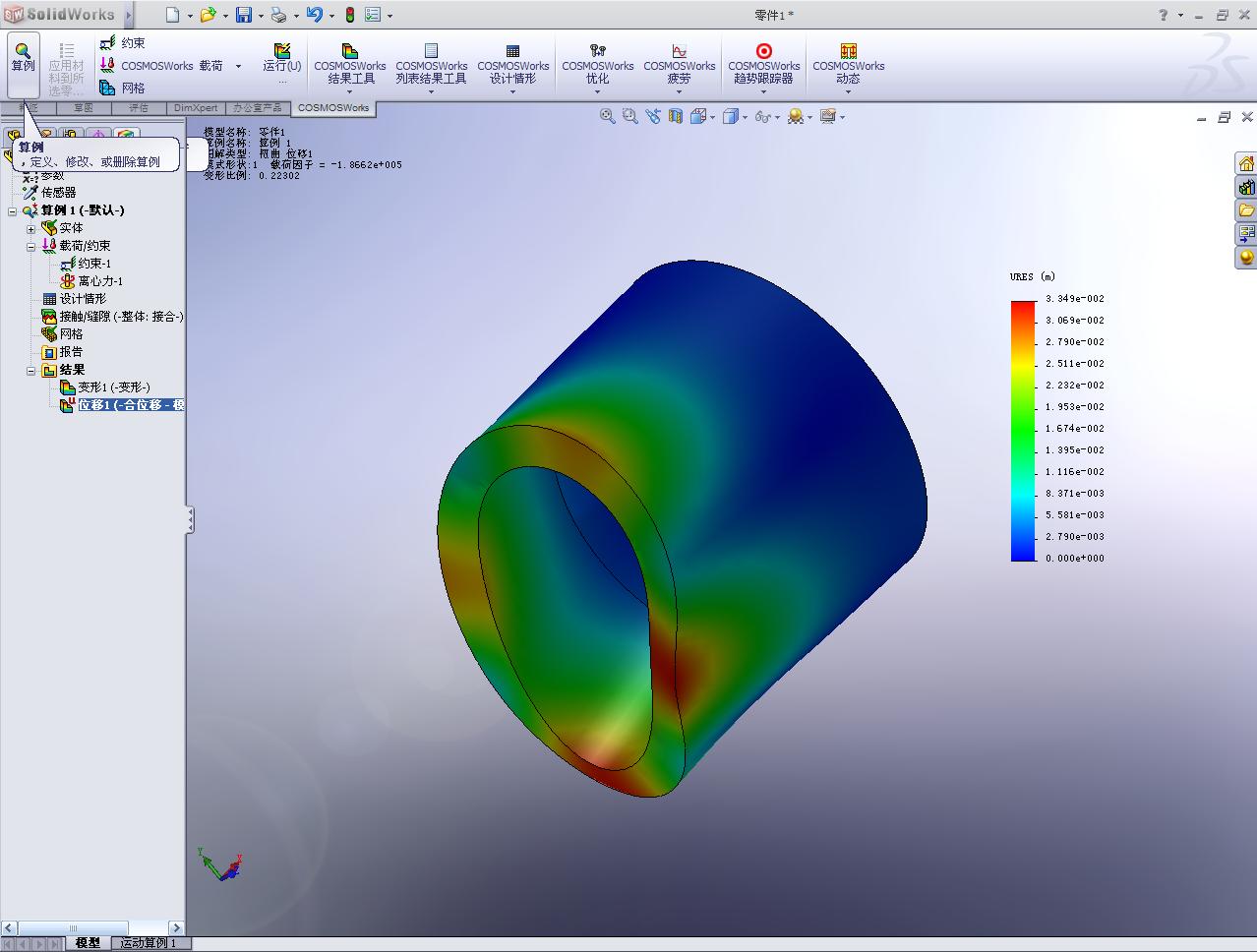Open the COSMOSWorks 载荷 dropdown arrow
This screenshot has height=952, width=1257.
238,66
